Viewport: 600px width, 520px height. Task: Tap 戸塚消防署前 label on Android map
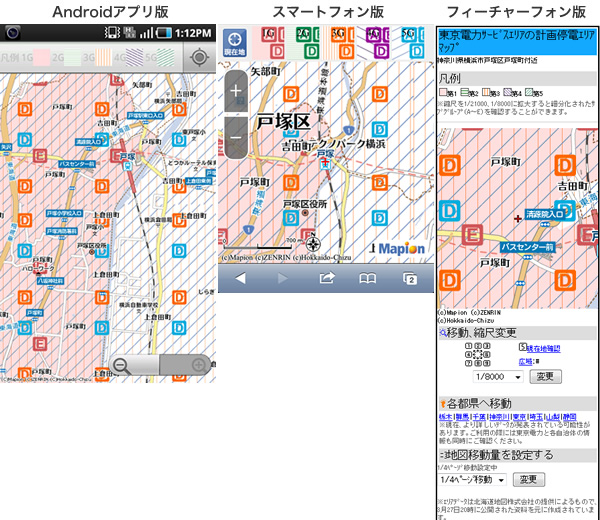62,231
